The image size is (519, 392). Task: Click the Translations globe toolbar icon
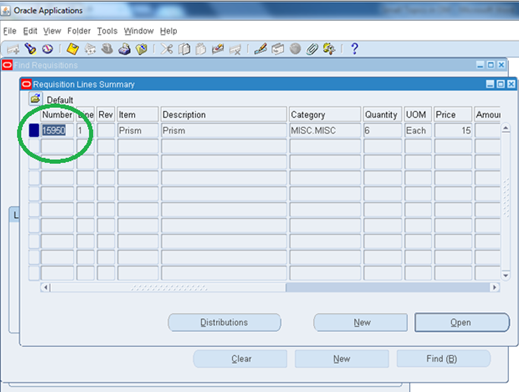click(295, 49)
